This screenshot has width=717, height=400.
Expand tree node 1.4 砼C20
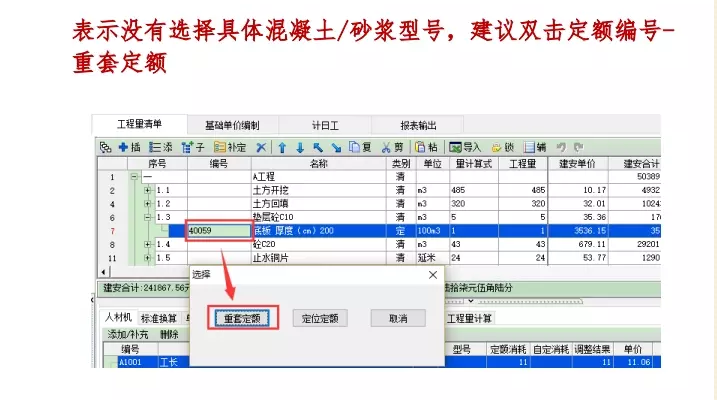tap(147, 244)
